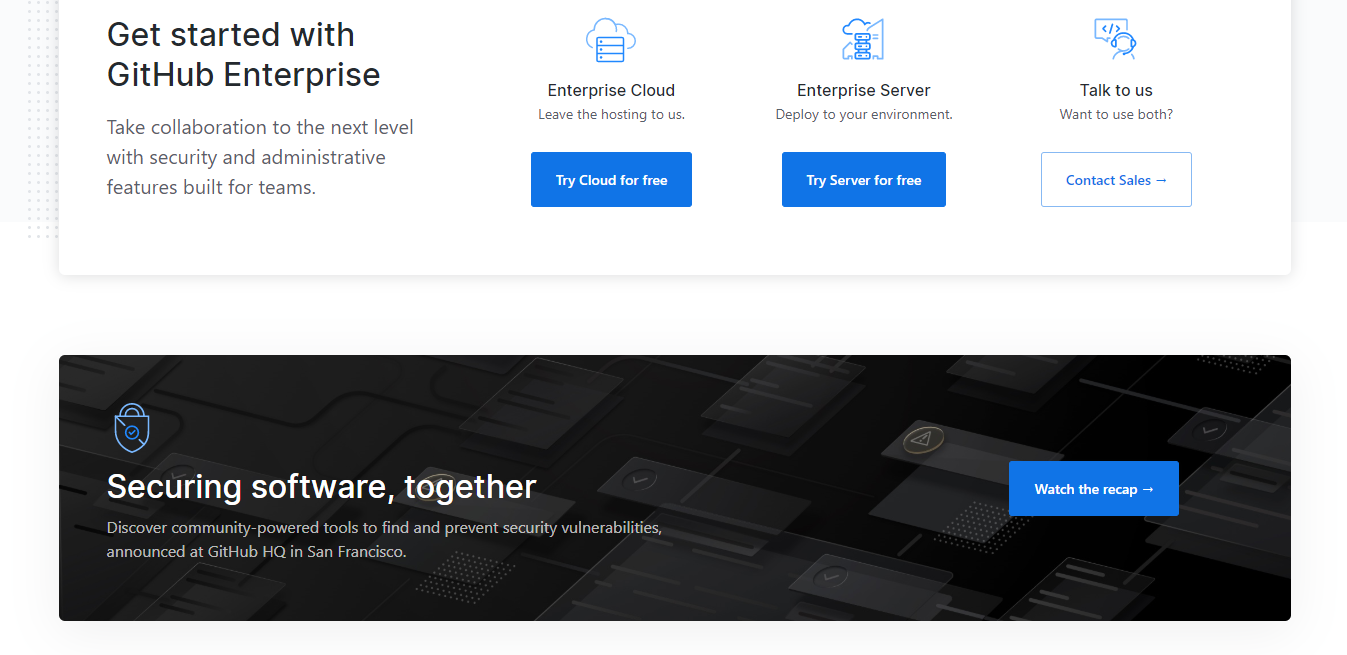Click the Try Server for free button
Screen dimensions: 1347x655
coord(864,180)
